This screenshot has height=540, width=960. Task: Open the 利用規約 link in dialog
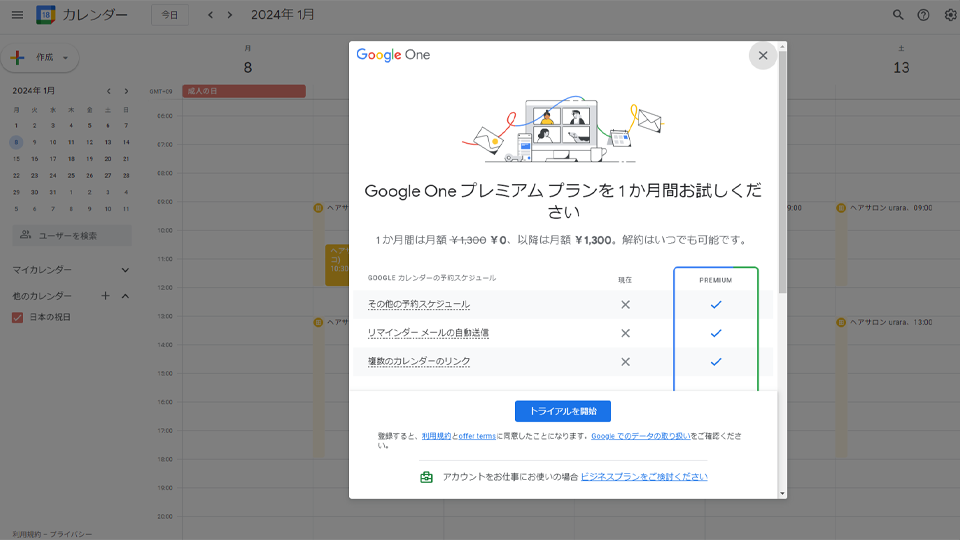click(x=436, y=436)
